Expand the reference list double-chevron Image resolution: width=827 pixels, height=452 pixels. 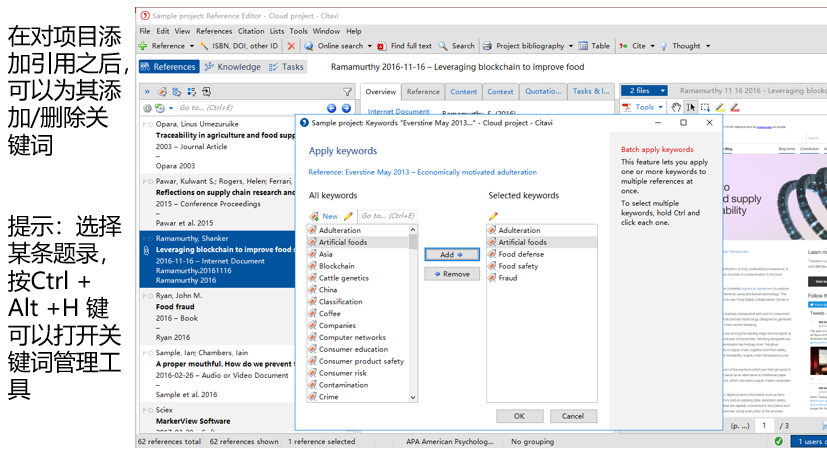pos(147,92)
